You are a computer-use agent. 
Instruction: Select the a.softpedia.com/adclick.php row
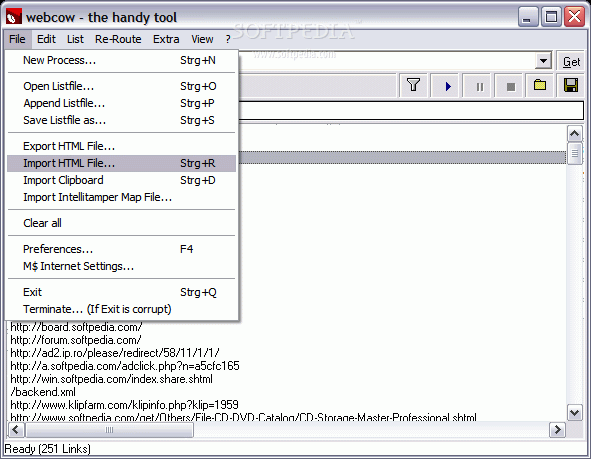[125, 366]
